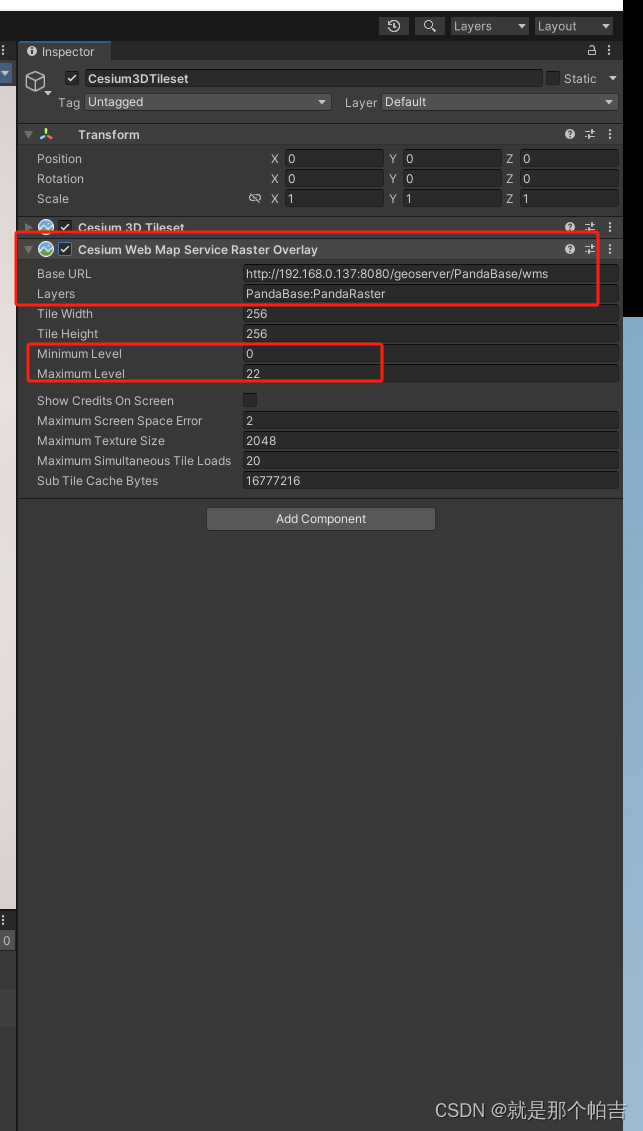Click the Transform component axes icon
Viewport: 643px width, 1131px height.
46,134
